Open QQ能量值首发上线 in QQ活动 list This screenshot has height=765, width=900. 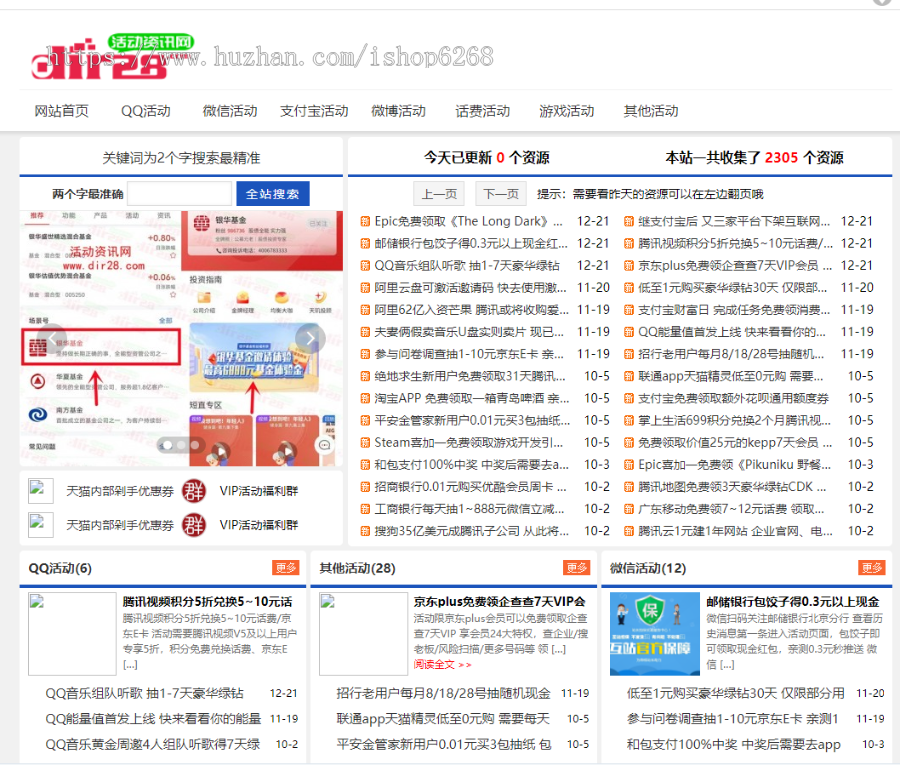(153, 719)
